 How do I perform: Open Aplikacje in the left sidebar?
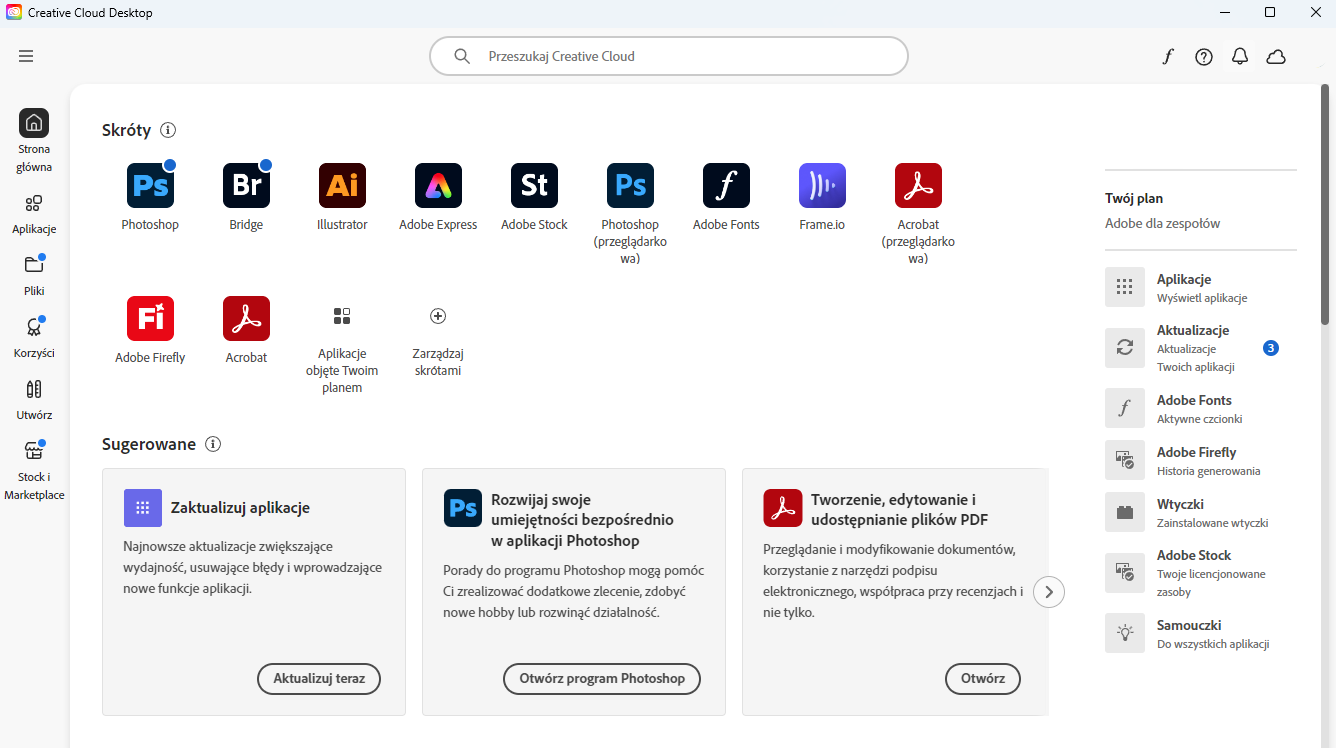pyautogui.click(x=34, y=214)
